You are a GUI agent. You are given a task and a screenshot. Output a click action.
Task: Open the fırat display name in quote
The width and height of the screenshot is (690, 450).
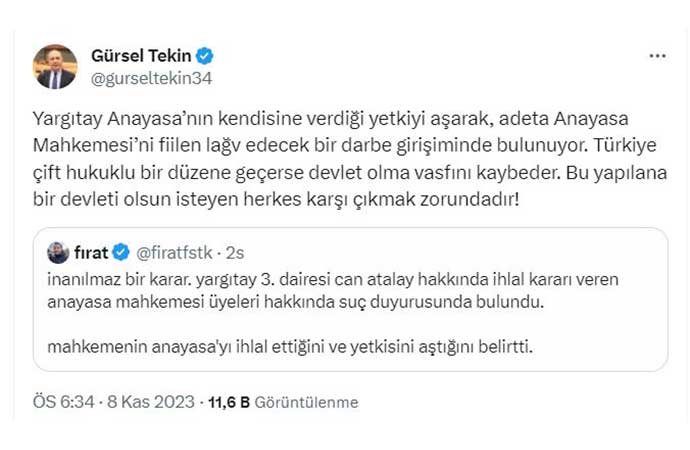click(91, 252)
